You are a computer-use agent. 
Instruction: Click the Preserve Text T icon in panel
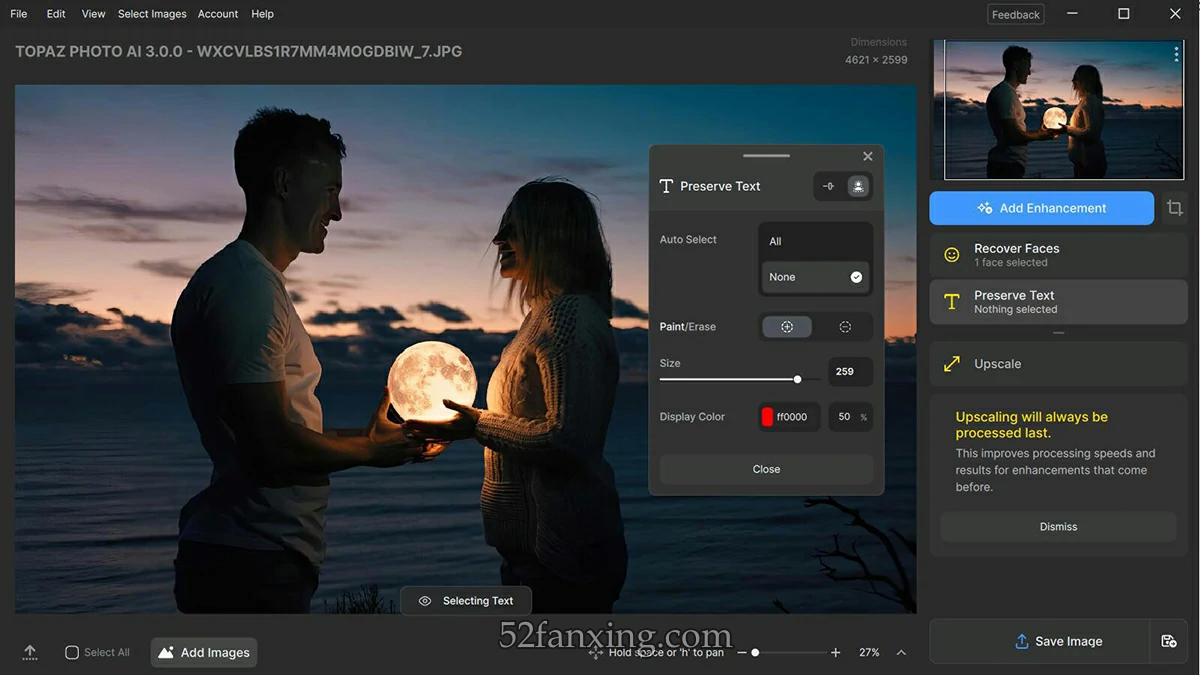pos(666,186)
